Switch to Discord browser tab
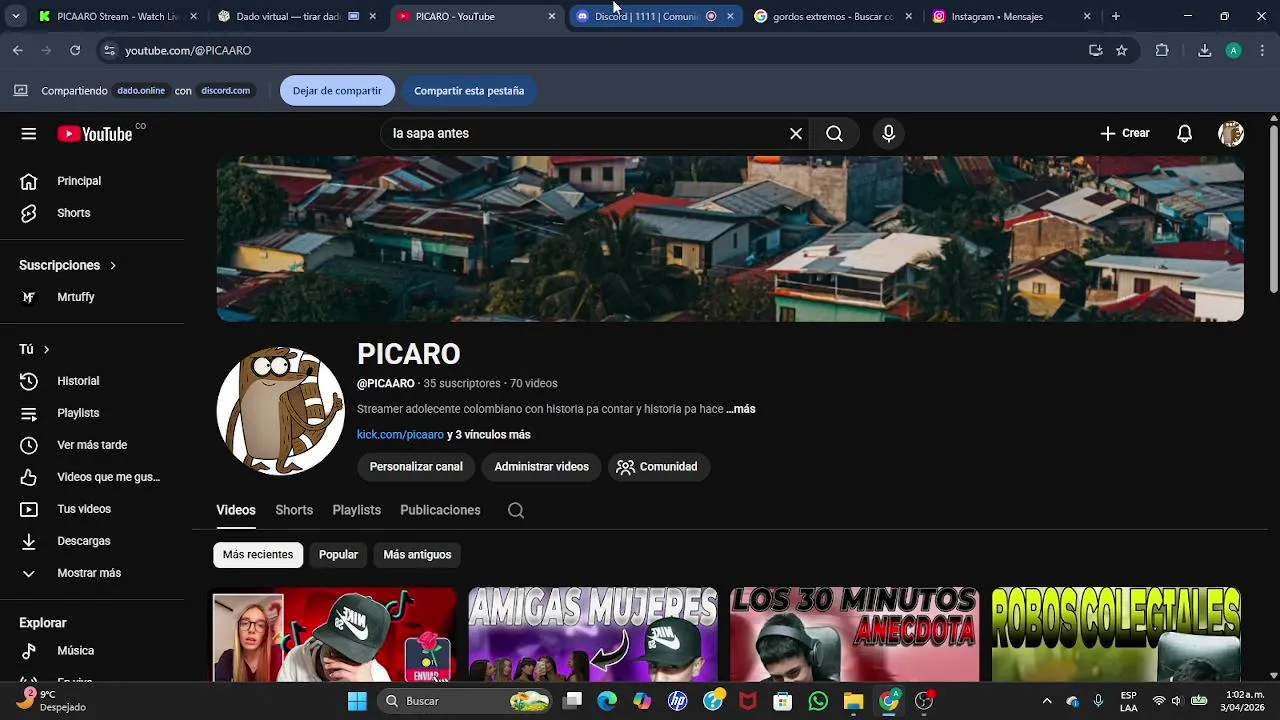 (645, 16)
